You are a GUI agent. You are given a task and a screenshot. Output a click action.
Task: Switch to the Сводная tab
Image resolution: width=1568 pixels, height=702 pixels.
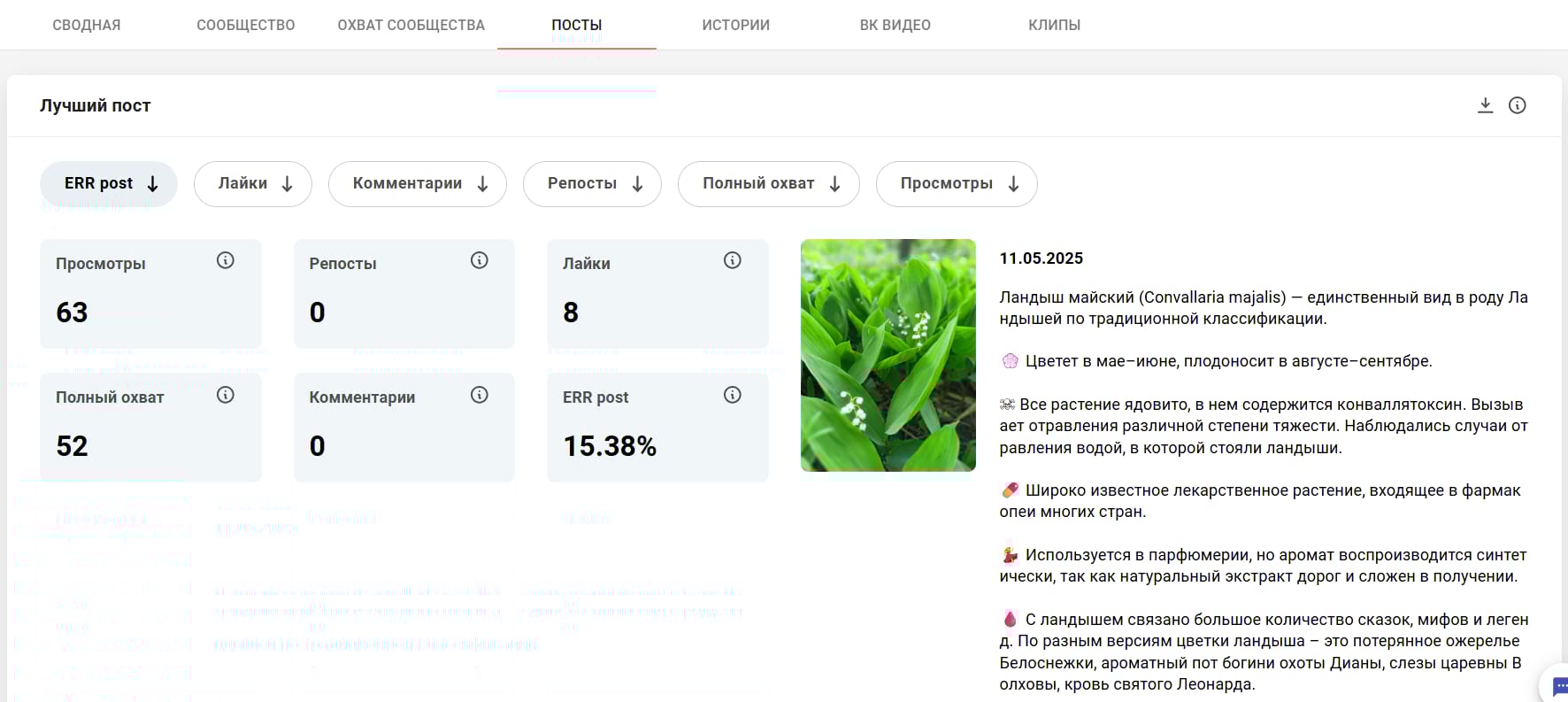click(x=87, y=25)
